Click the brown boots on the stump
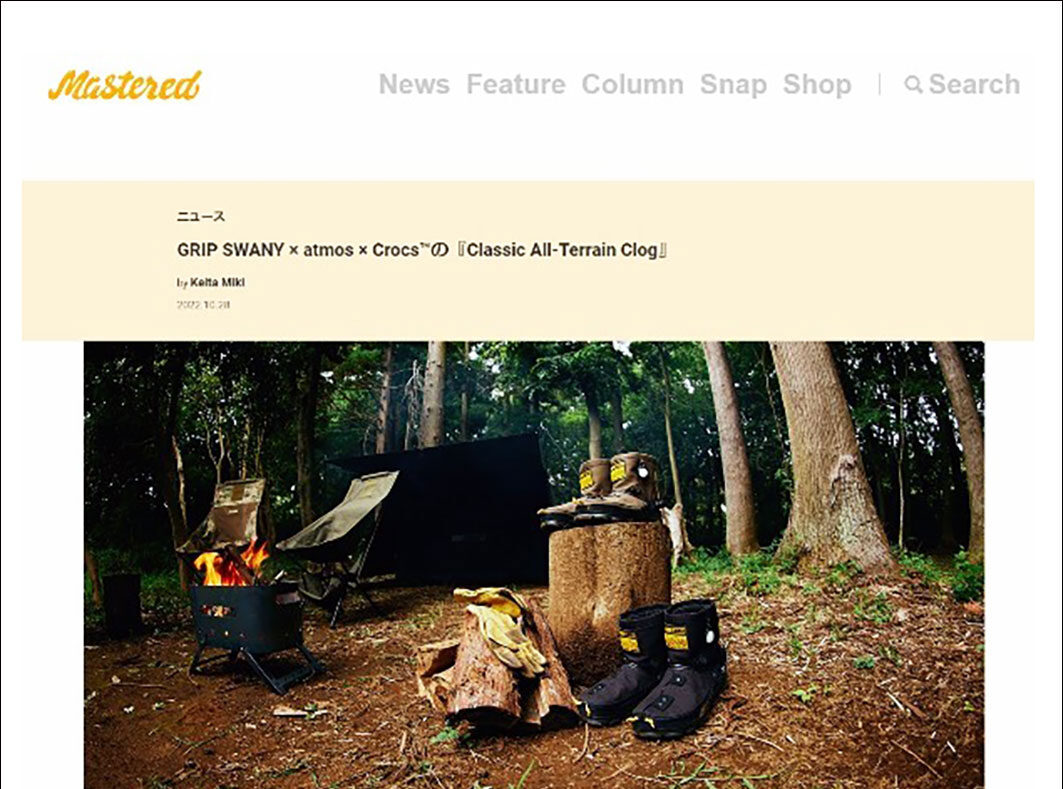Image resolution: width=1063 pixels, height=789 pixels. [x=600, y=490]
